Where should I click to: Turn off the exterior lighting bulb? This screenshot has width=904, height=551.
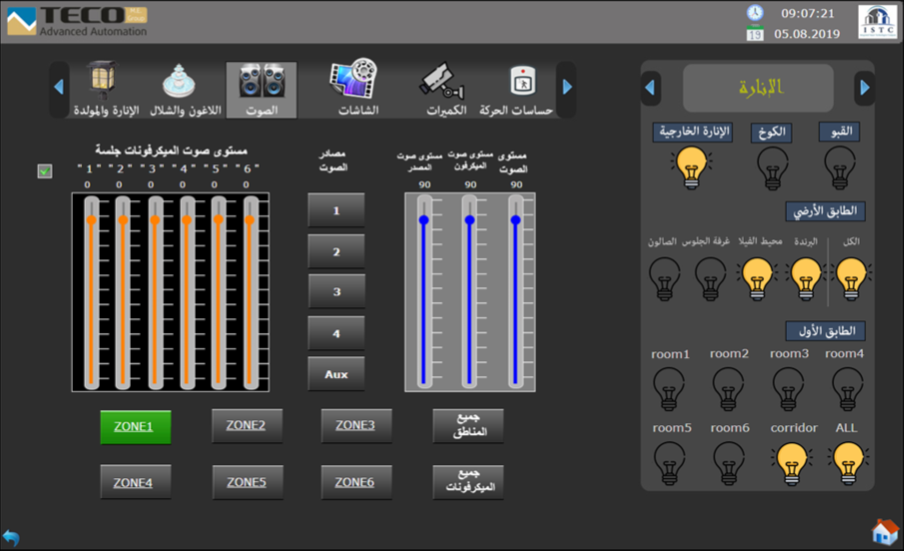(x=690, y=167)
